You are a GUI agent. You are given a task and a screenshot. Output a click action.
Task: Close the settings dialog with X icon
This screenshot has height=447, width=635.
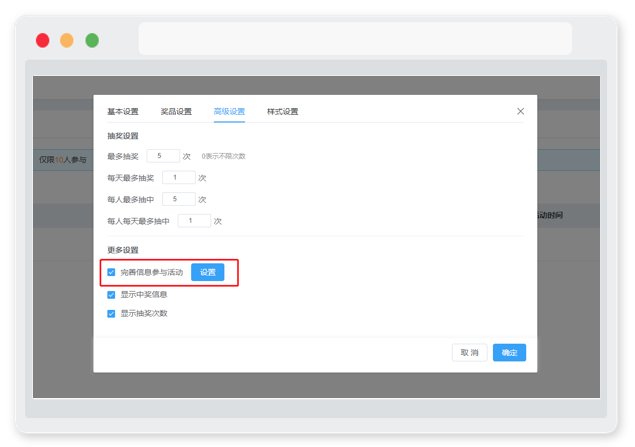tap(520, 111)
